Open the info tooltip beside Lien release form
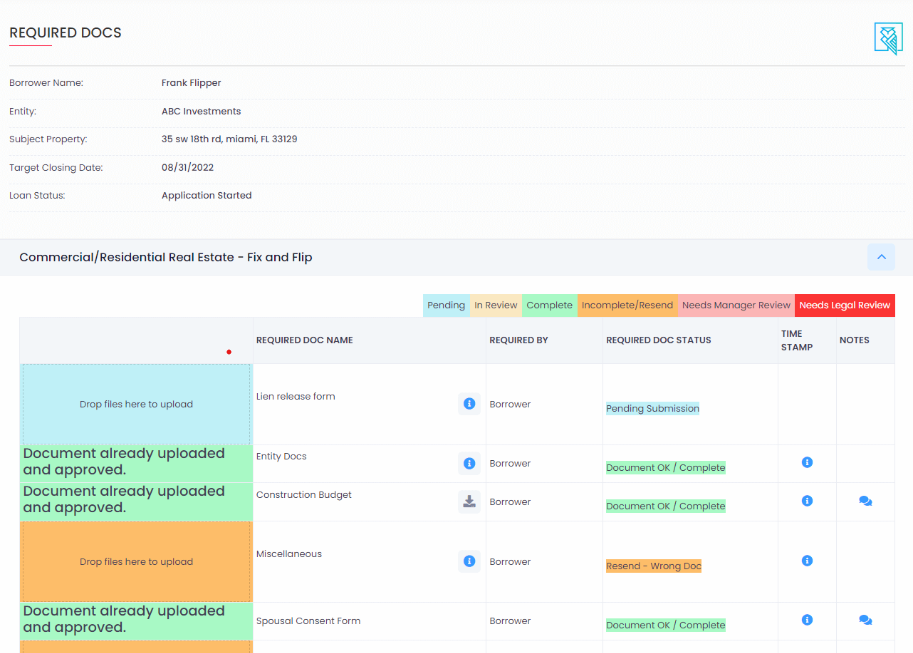The image size is (913, 653). 469,404
